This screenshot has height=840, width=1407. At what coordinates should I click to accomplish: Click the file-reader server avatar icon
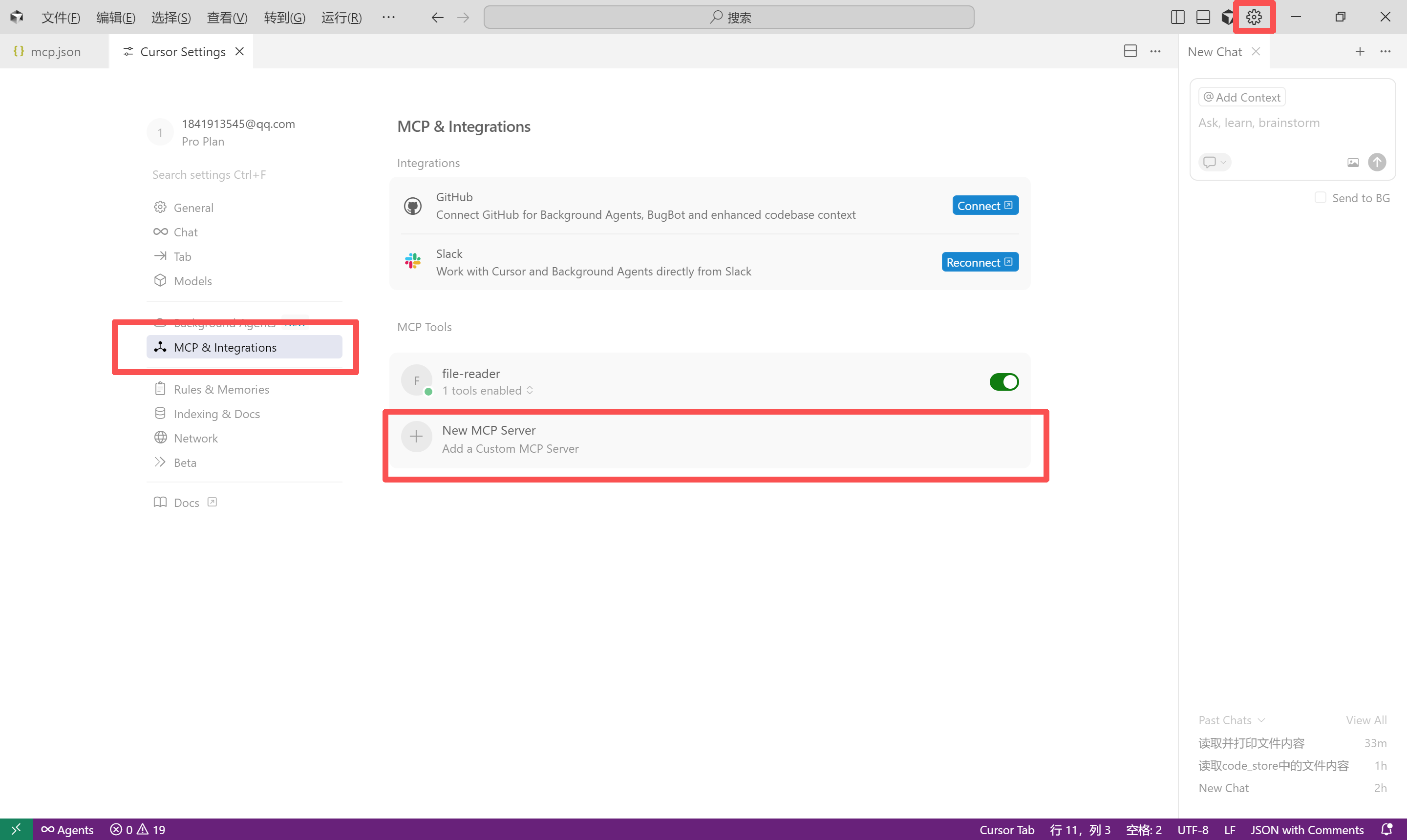[416, 380]
